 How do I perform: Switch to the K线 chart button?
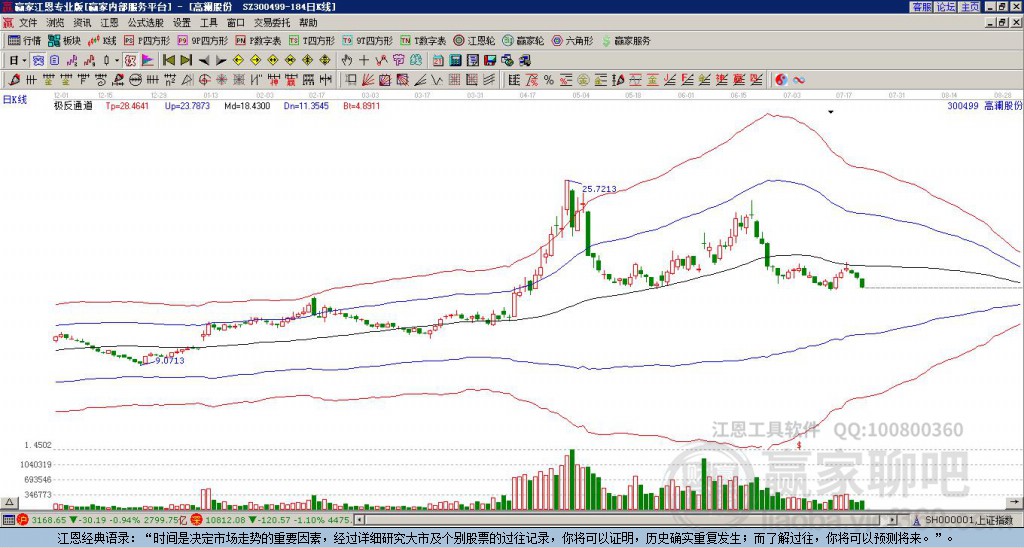point(102,40)
